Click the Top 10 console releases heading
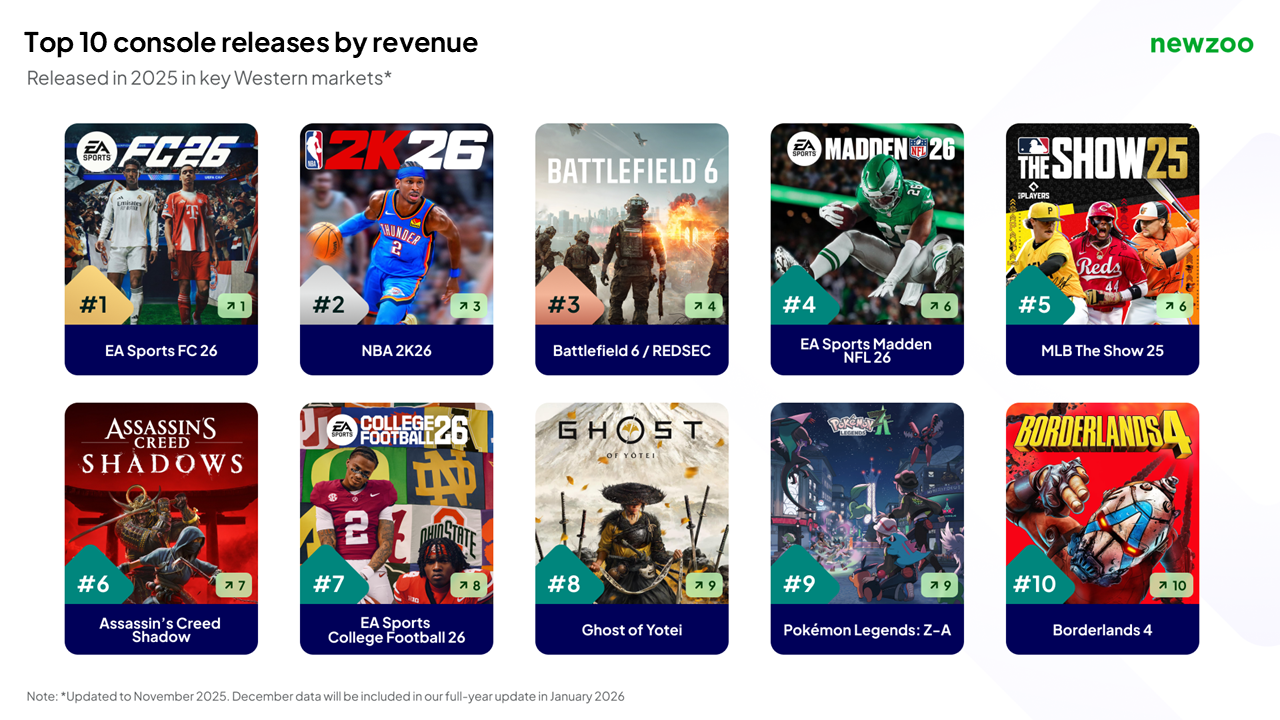 coord(251,43)
